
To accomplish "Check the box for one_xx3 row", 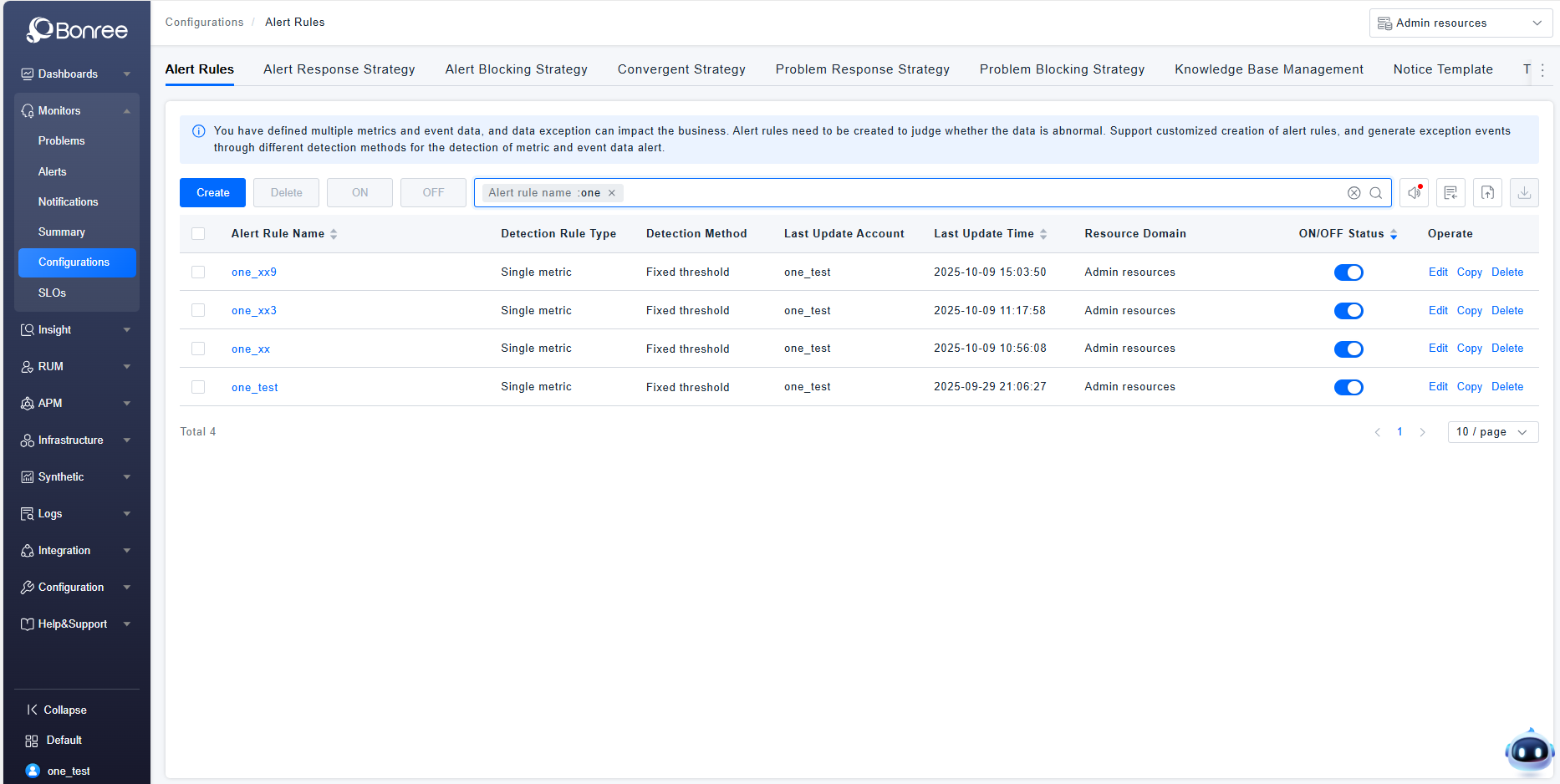I will point(198,310).
